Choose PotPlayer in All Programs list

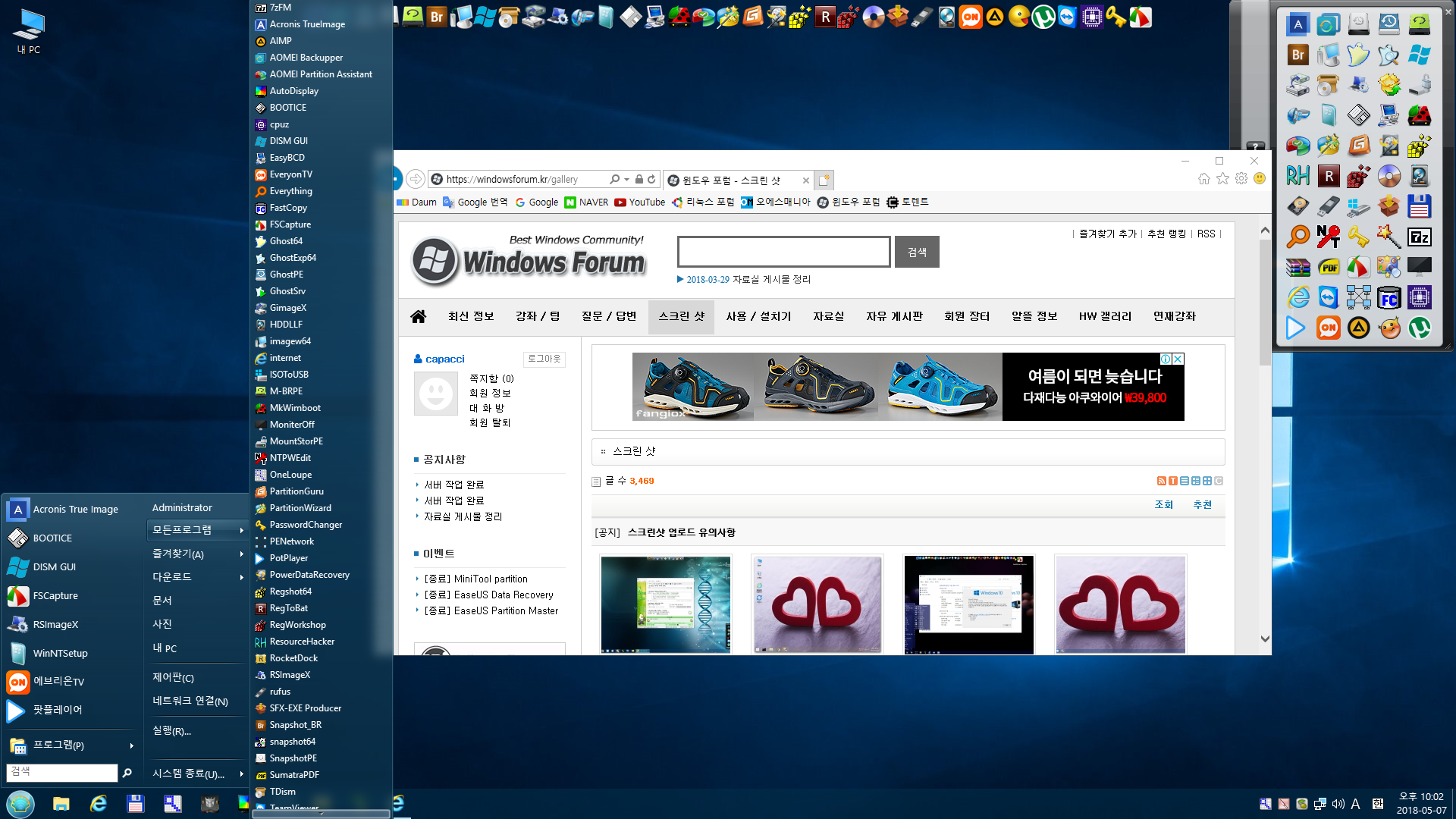(x=322, y=558)
